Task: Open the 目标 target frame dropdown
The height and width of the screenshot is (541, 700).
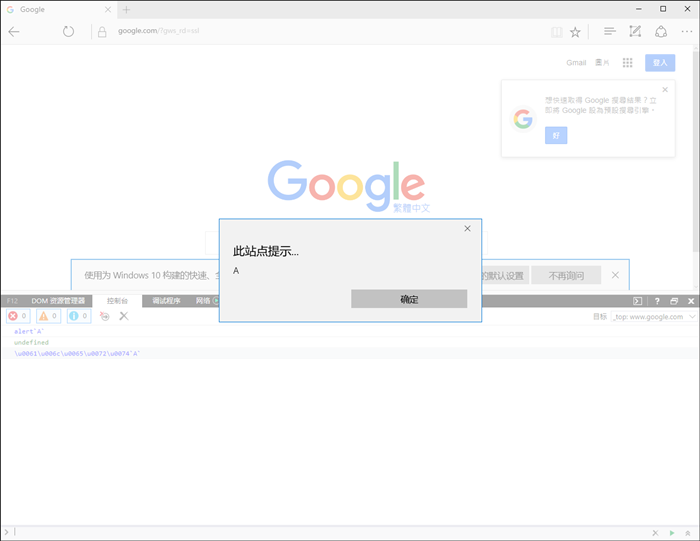Action: (x=654, y=316)
